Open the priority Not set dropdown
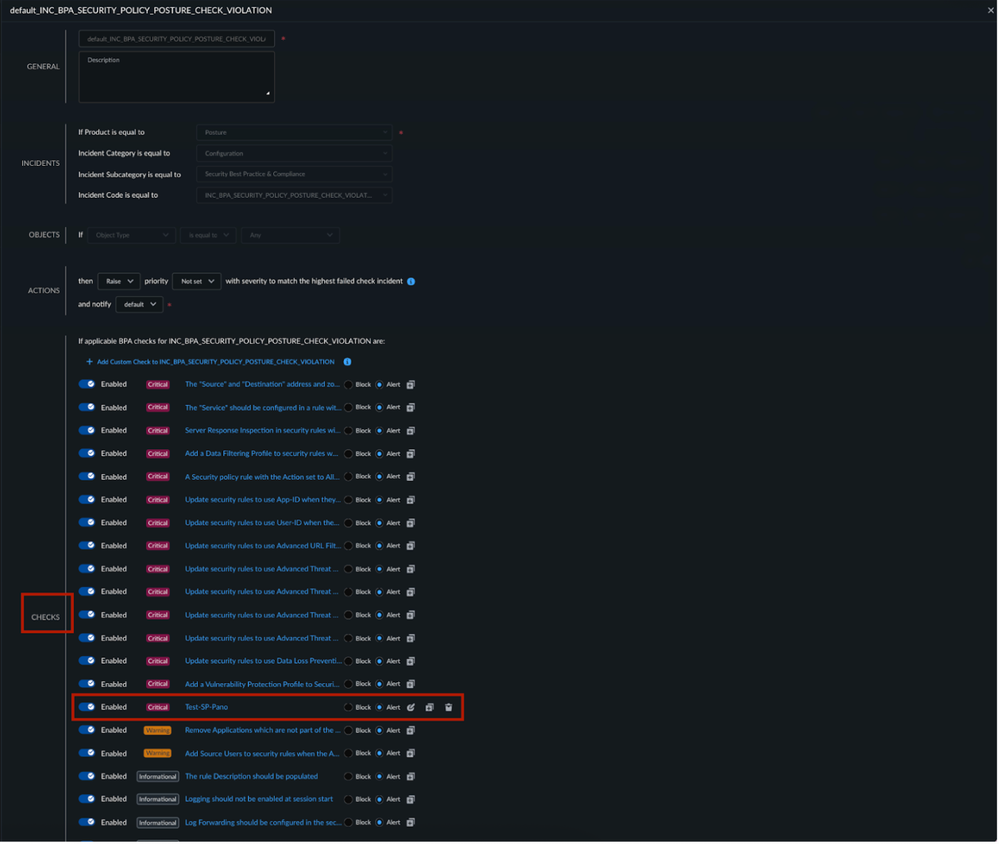 (197, 282)
